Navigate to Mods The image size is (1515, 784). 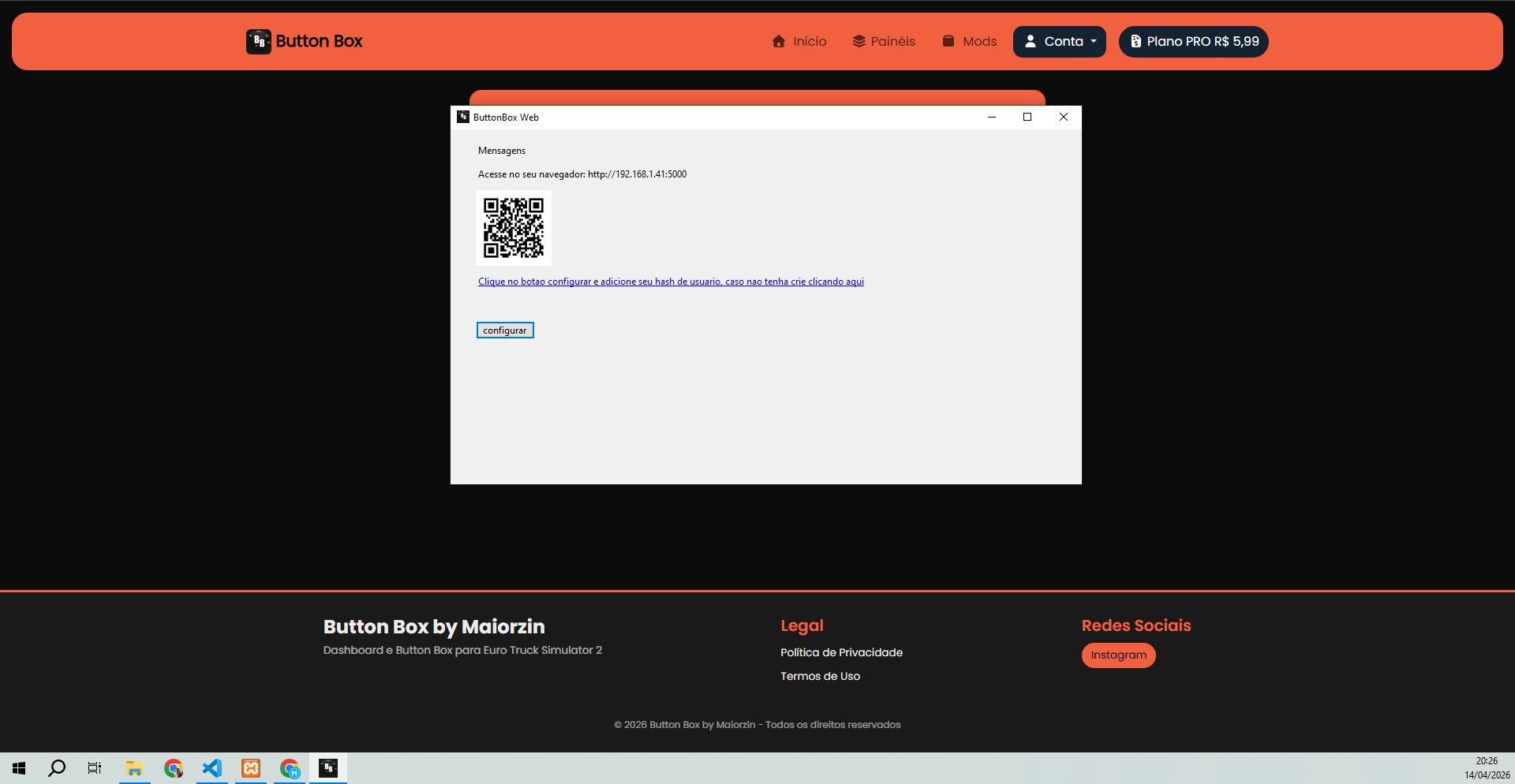pos(970,42)
